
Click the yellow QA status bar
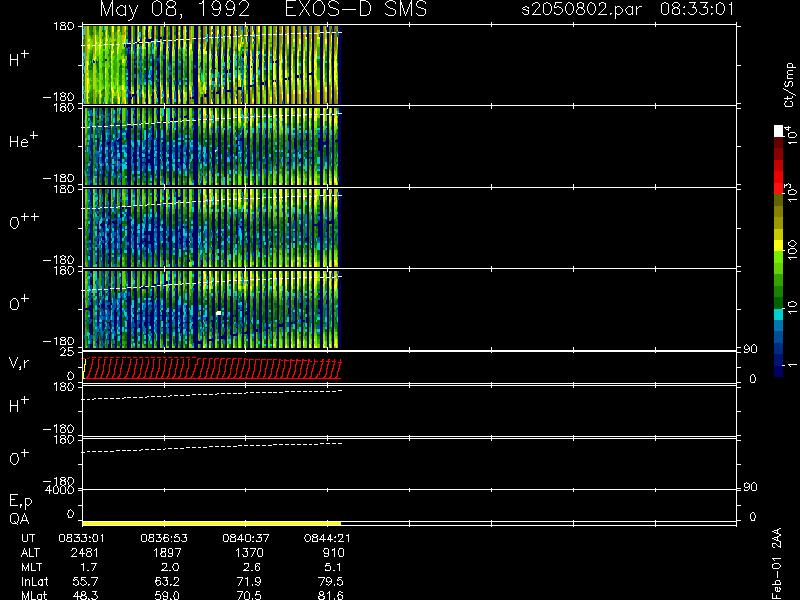tap(211, 523)
